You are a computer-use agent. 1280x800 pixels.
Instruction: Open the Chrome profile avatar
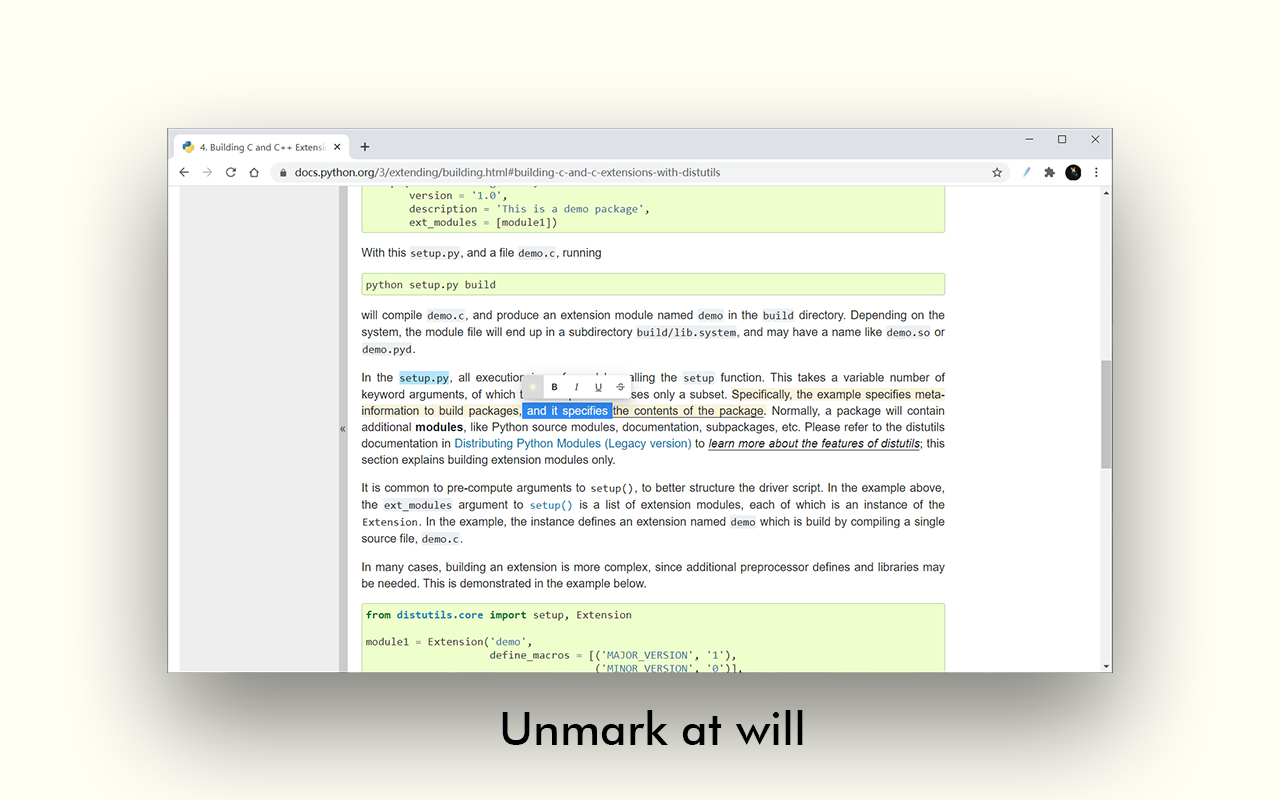click(1073, 172)
